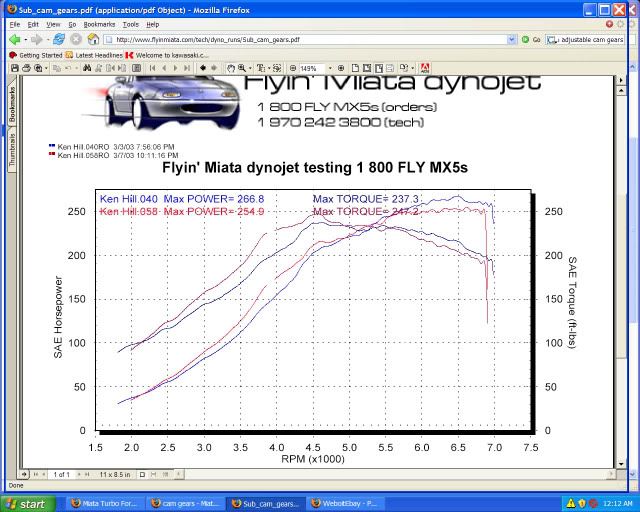Viewport: 640px width, 512px height.
Task: Click the yellow warning system tray icon
Action: click(571, 503)
